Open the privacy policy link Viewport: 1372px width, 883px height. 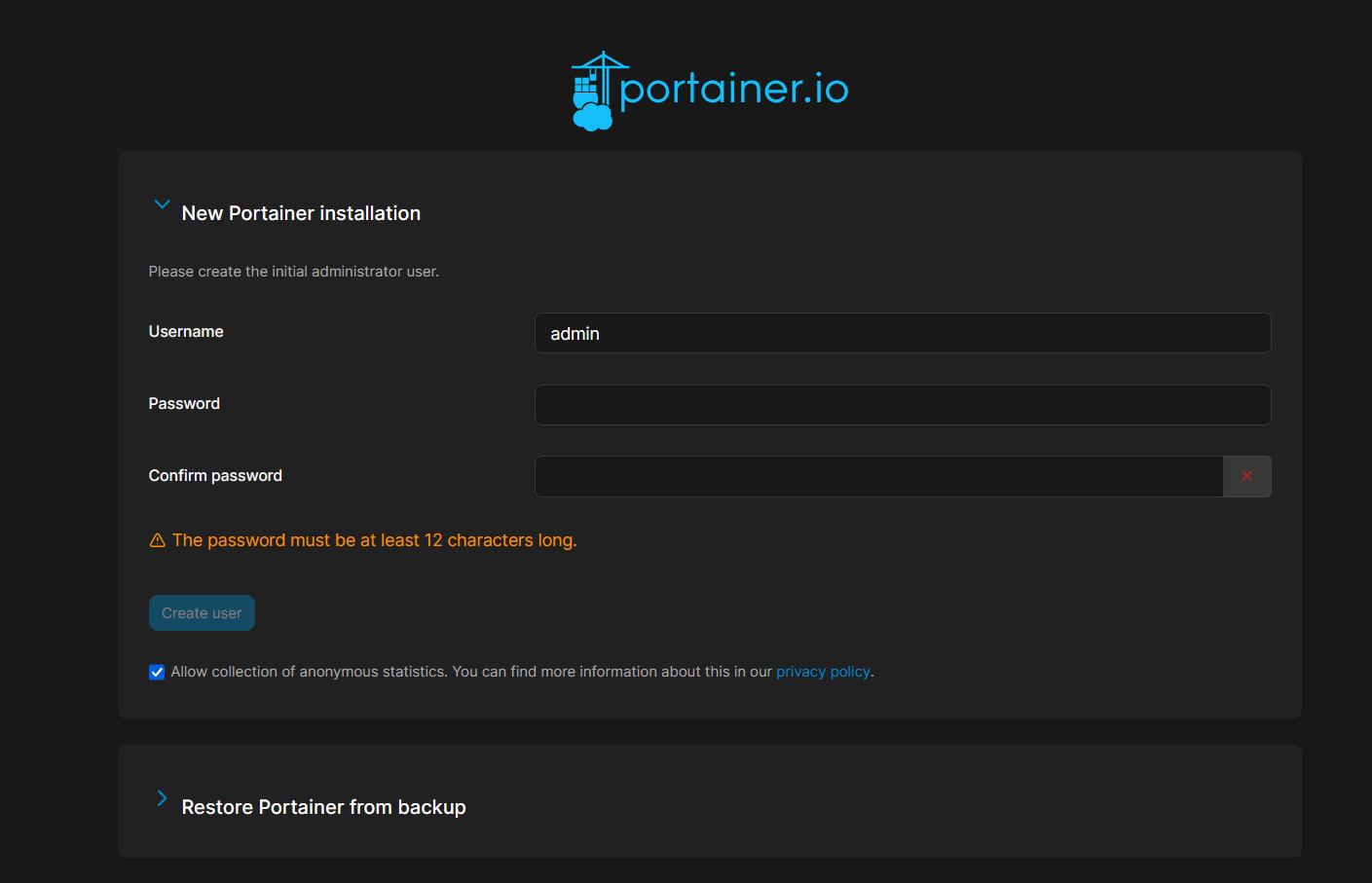coord(823,672)
